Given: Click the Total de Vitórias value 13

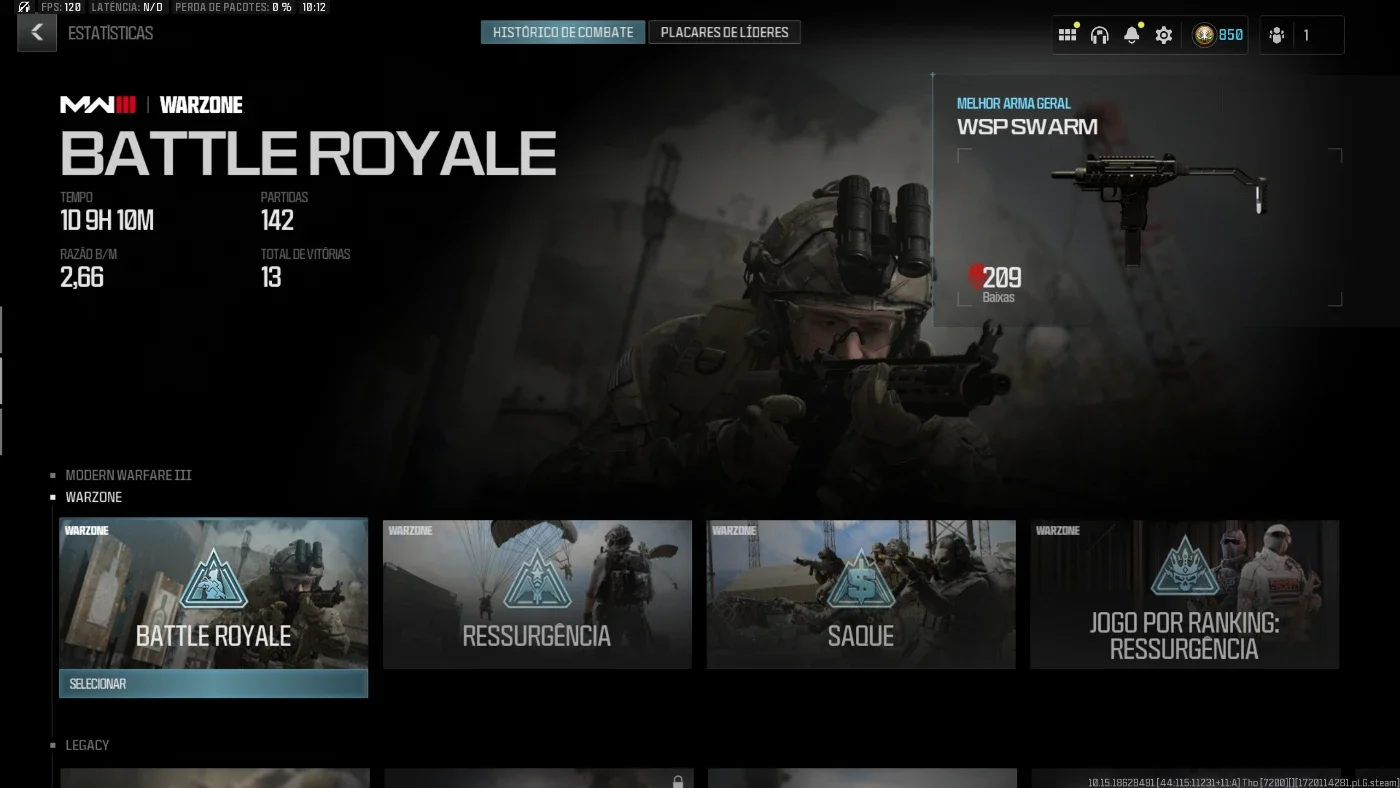Looking at the screenshot, I should (271, 277).
